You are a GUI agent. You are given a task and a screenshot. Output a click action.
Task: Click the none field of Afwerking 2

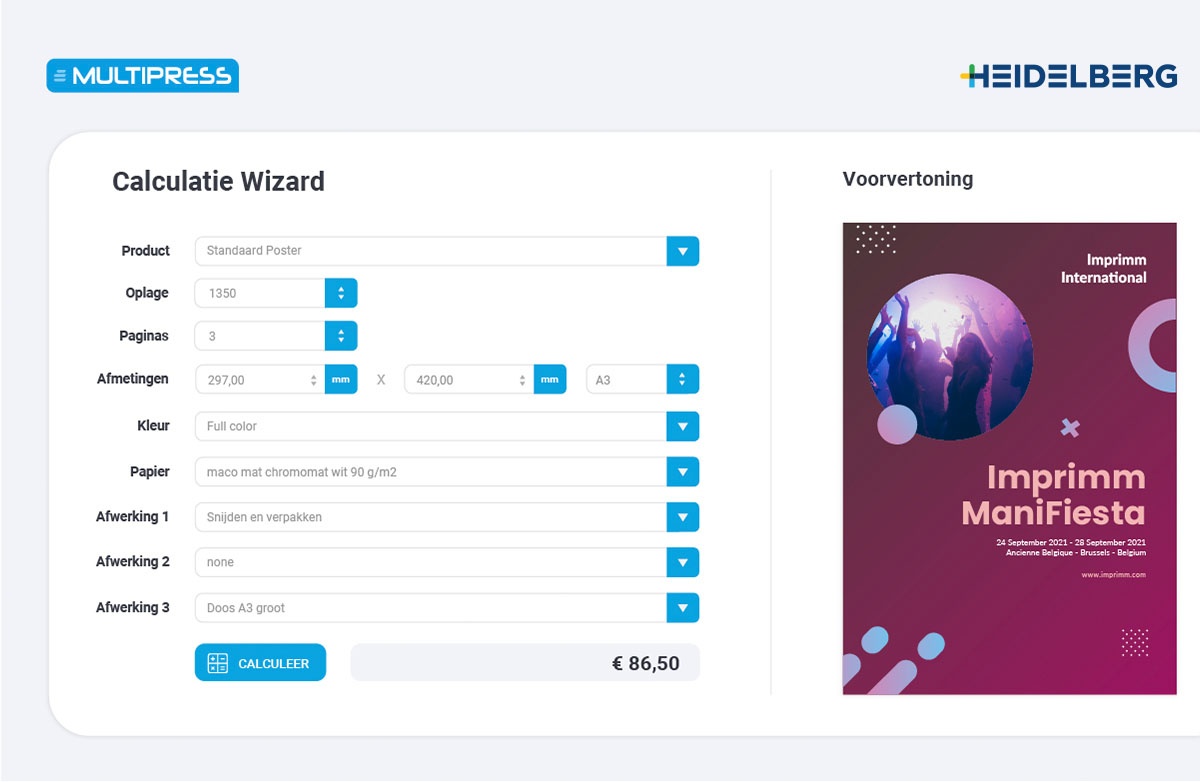click(x=431, y=562)
